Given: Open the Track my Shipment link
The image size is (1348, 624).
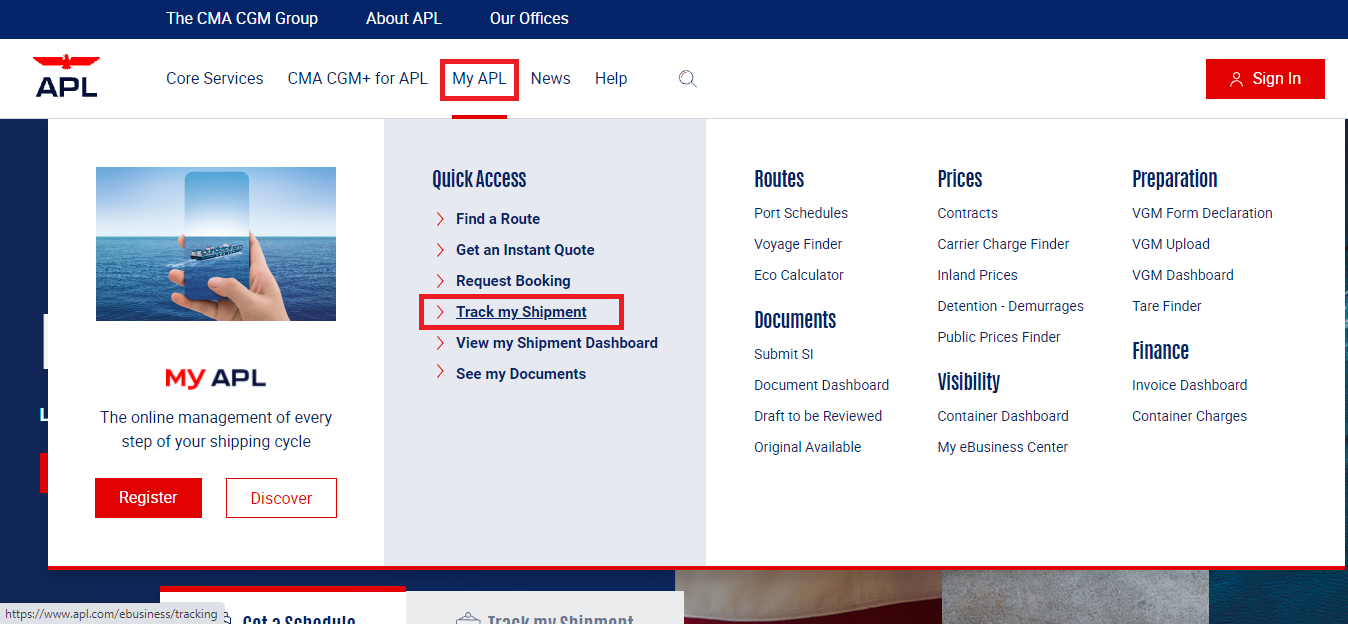Looking at the screenshot, I should [521, 312].
